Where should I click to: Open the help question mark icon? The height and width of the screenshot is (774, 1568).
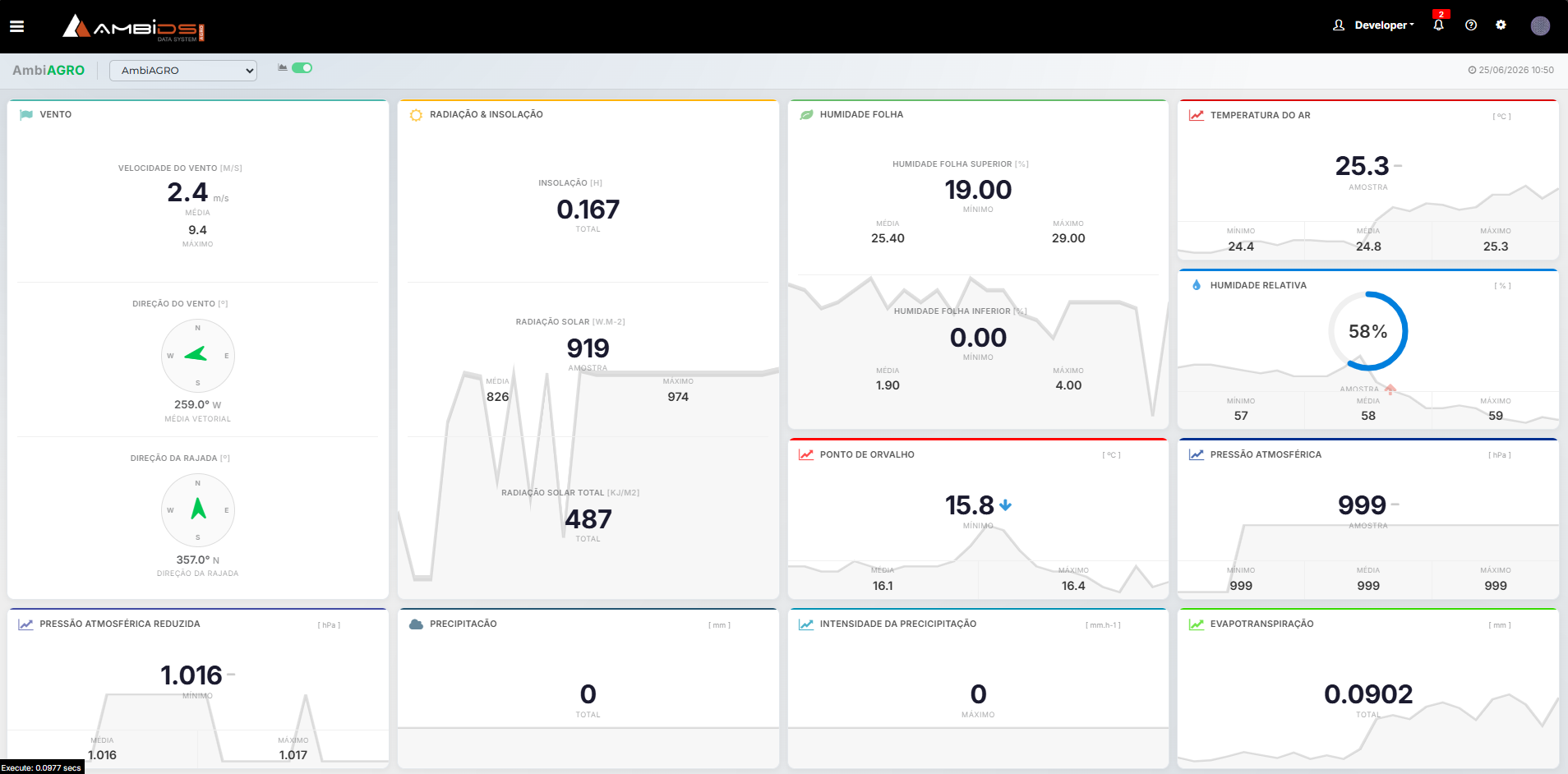pos(1471,25)
